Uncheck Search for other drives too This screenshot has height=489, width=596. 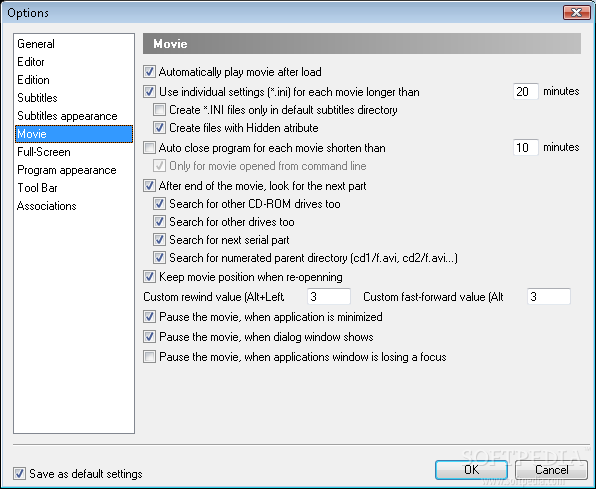159,222
